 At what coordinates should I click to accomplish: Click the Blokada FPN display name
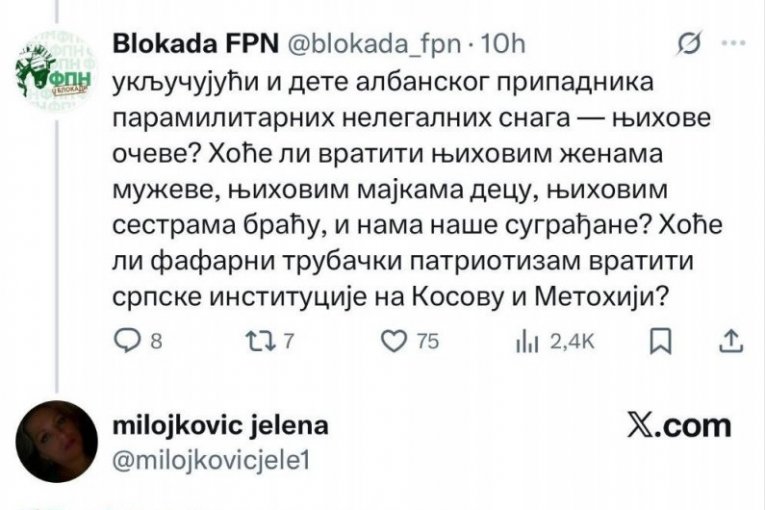186,46
